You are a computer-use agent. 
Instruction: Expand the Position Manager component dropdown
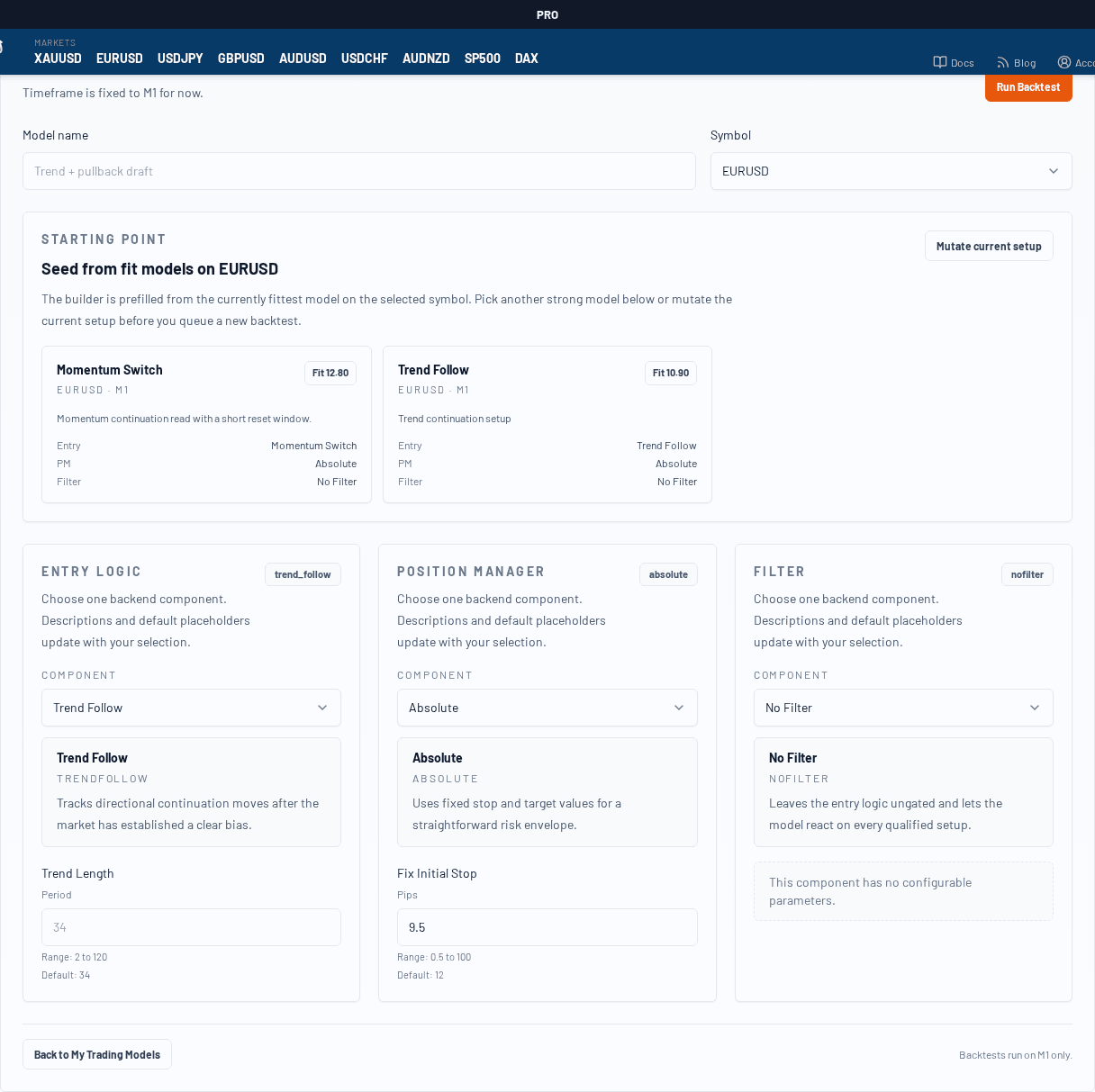[x=547, y=708]
